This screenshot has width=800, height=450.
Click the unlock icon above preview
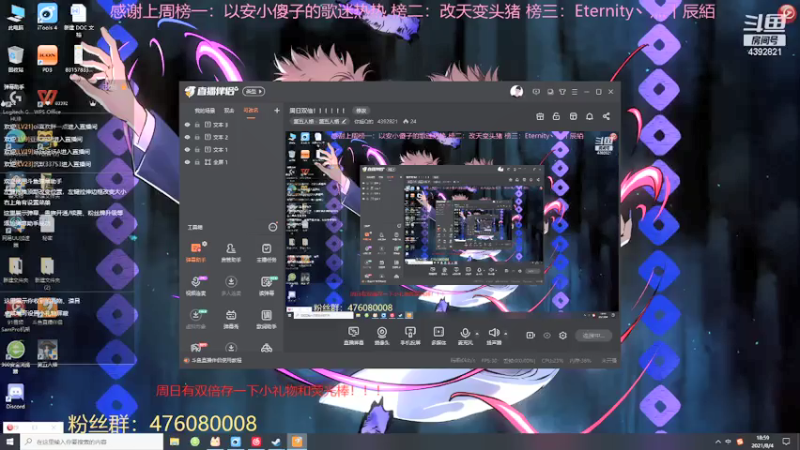[556, 116]
